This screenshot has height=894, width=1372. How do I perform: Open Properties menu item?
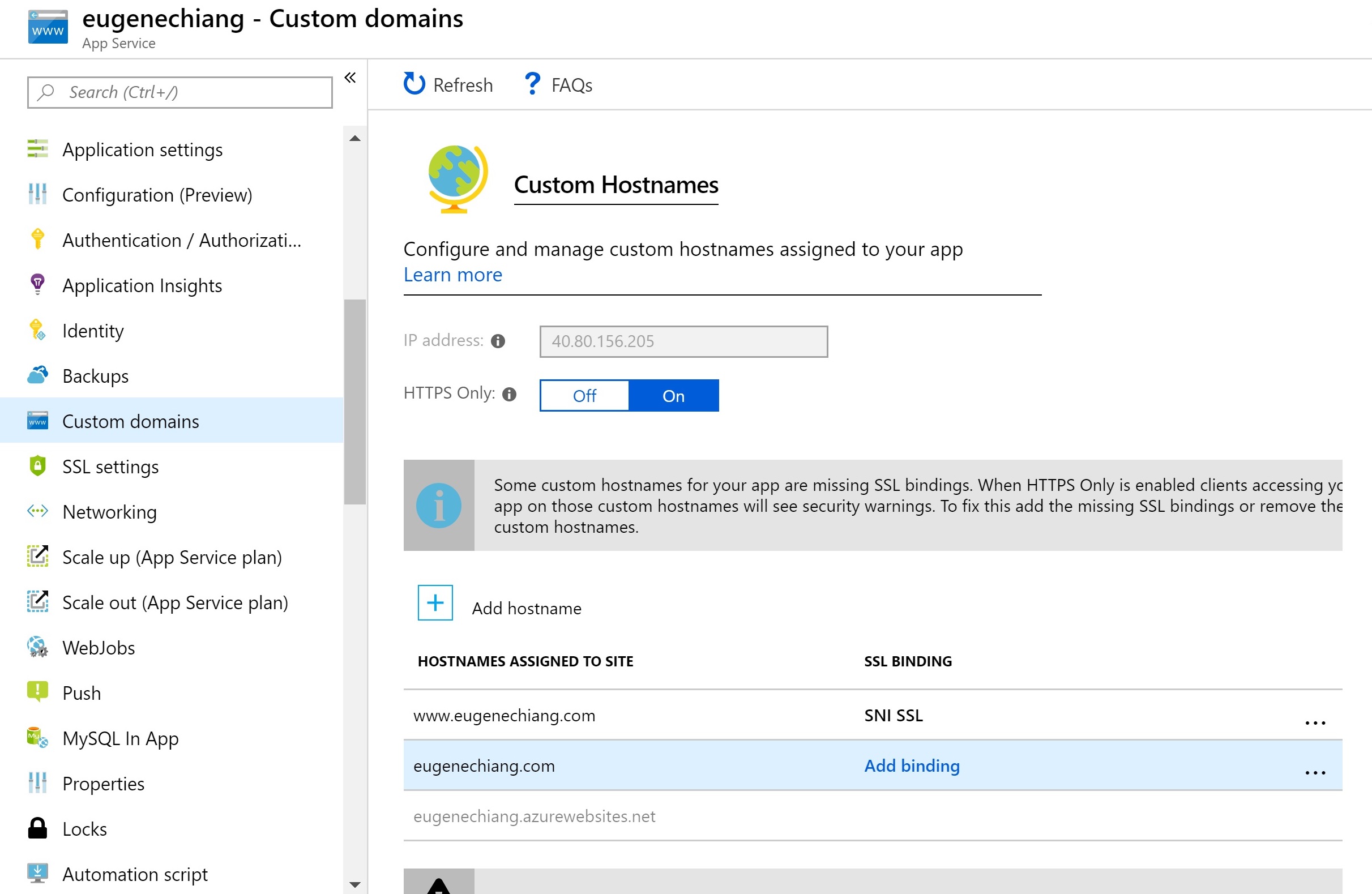coord(172,784)
